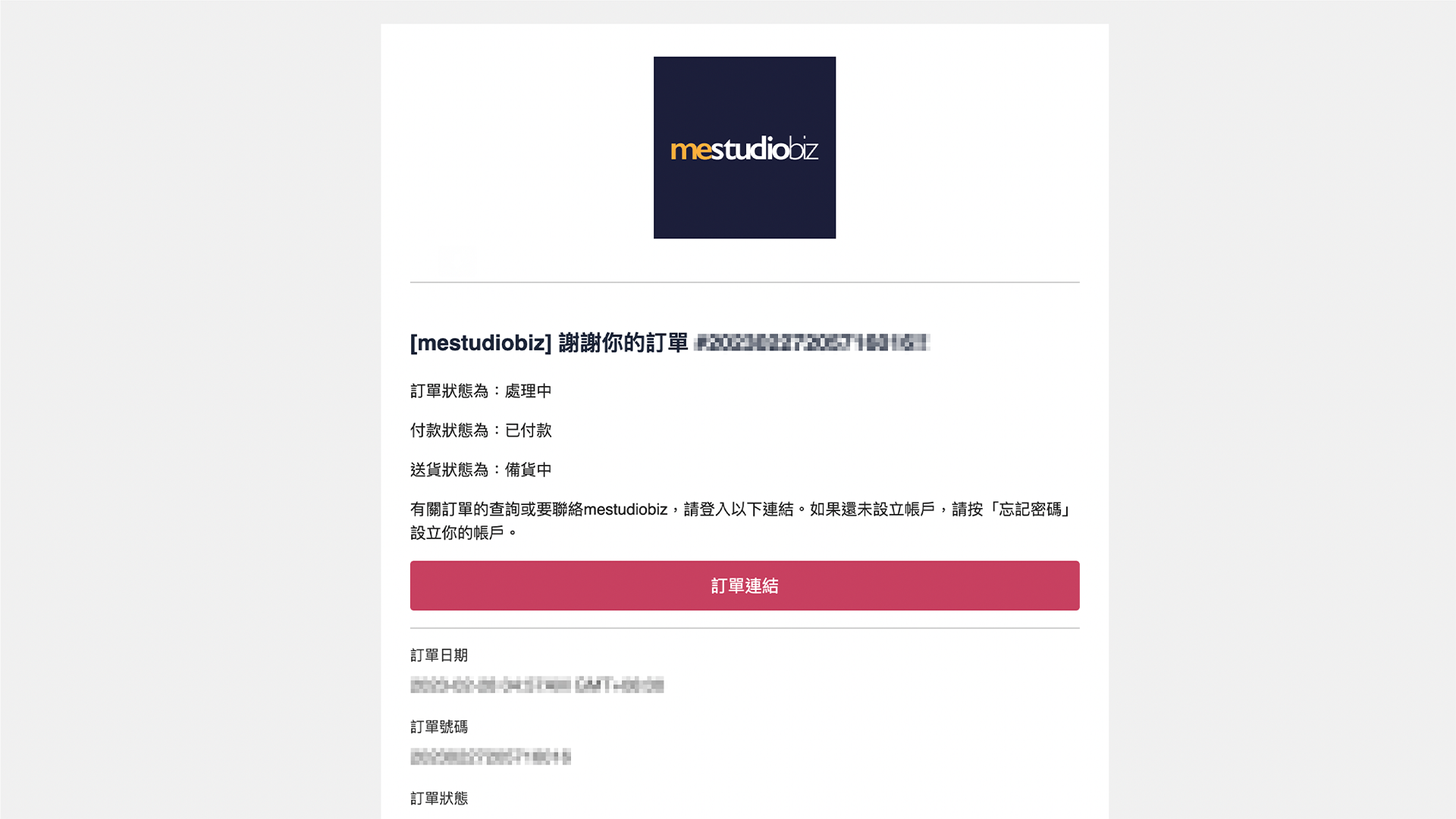
Task: Click the 付款狀態為:已付款 line
Action: 481,431
